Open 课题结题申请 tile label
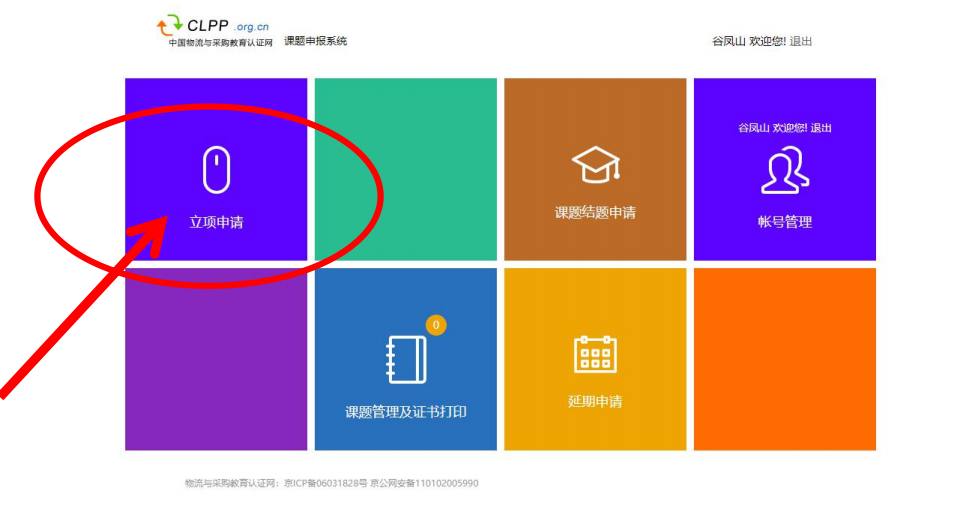The image size is (971, 525). [595, 213]
